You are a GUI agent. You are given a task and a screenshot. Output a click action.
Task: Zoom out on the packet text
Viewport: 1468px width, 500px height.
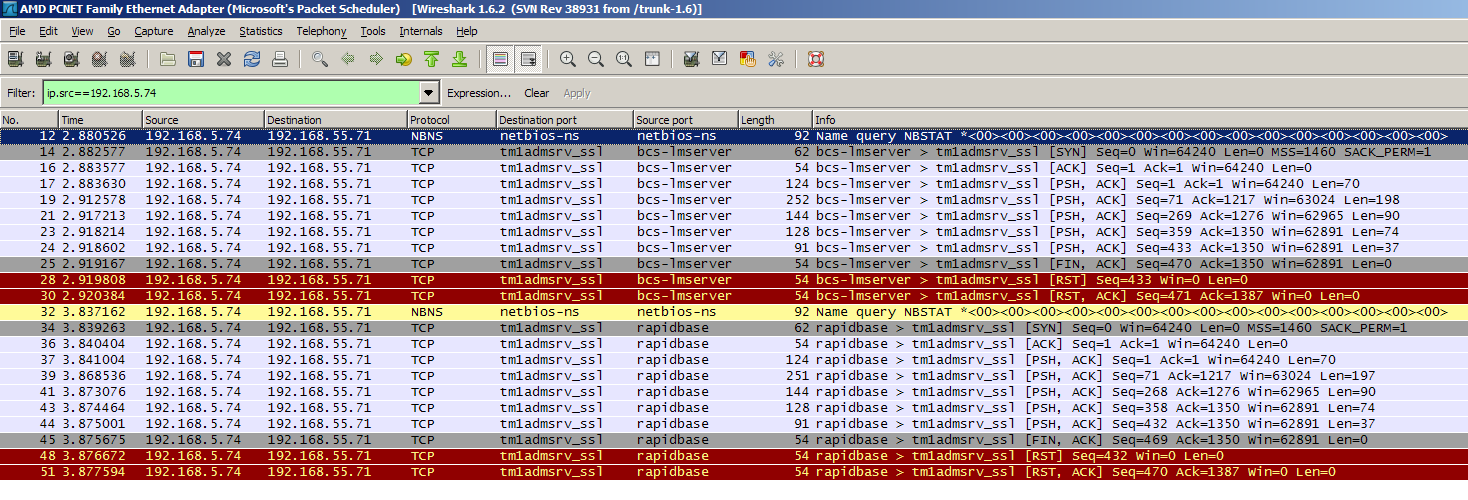(596, 59)
